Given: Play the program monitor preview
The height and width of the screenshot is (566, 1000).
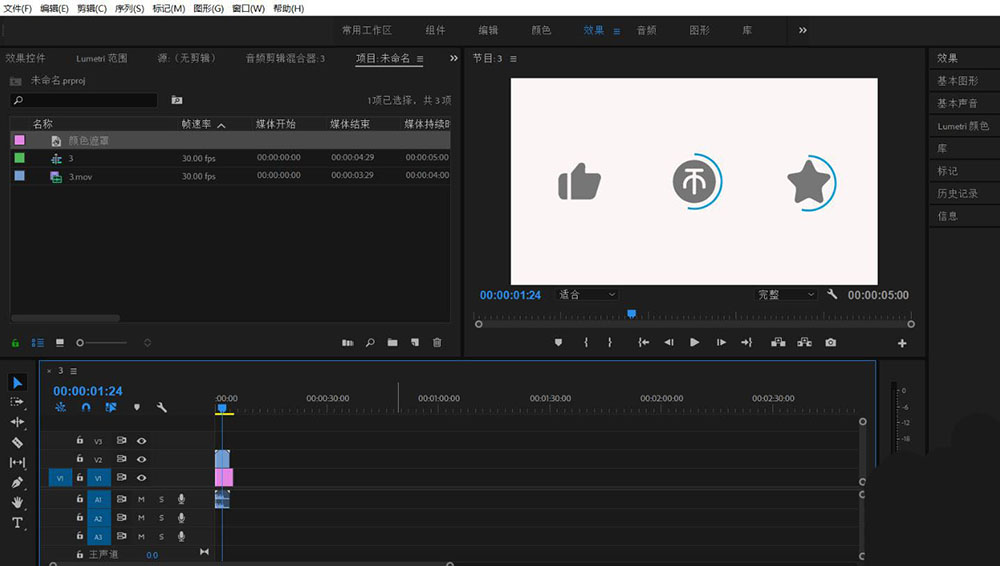Looking at the screenshot, I should (694, 343).
